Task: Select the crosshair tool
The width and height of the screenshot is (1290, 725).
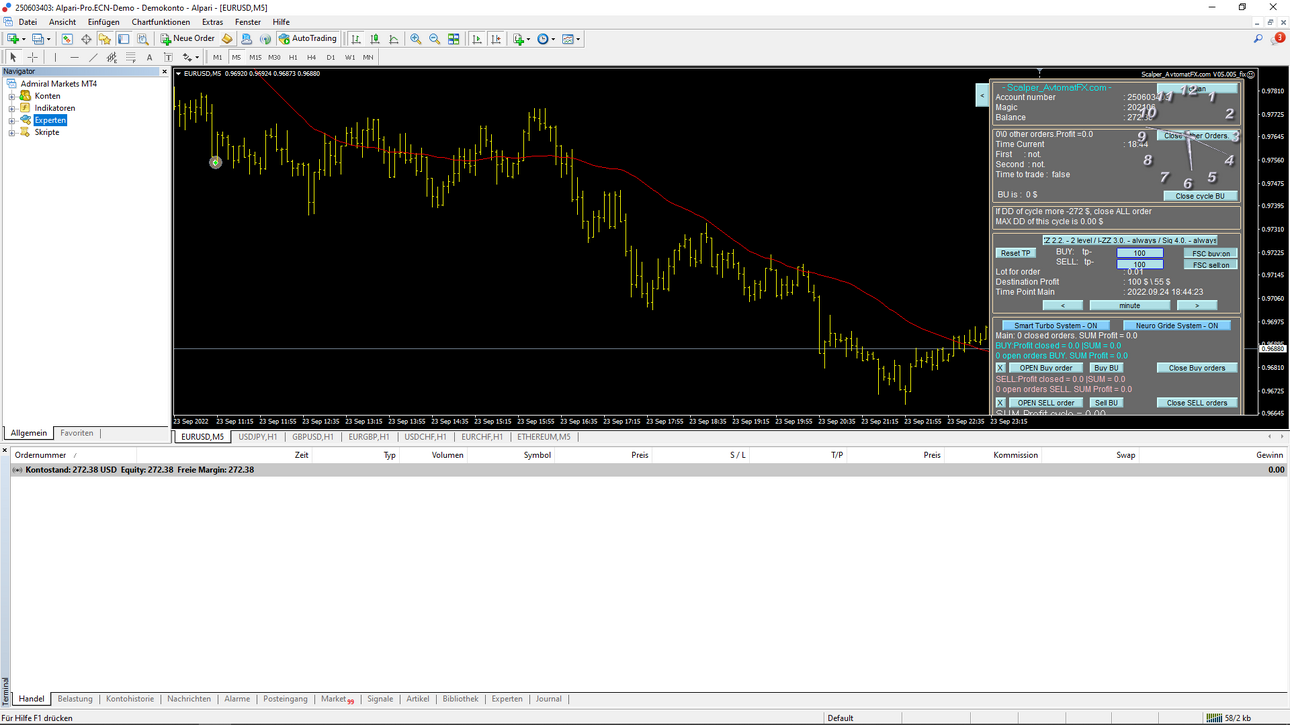Action: (32, 57)
